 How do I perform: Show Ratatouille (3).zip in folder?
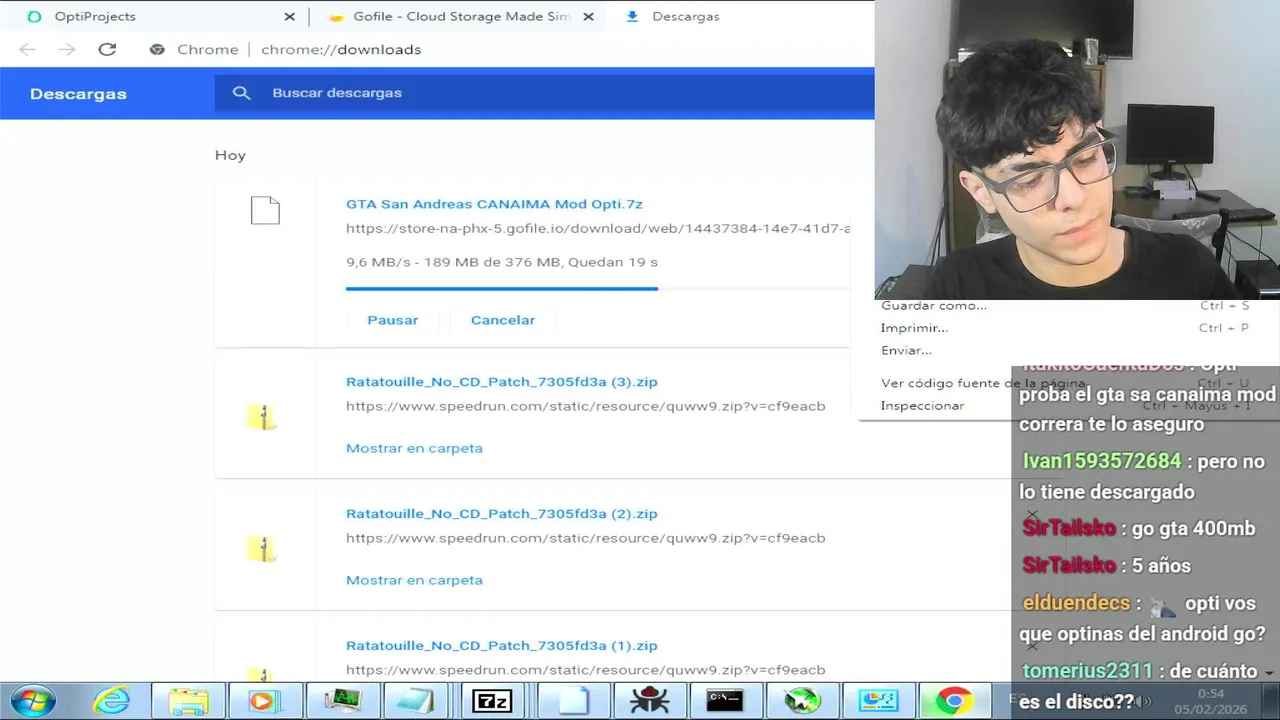point(414,448)
